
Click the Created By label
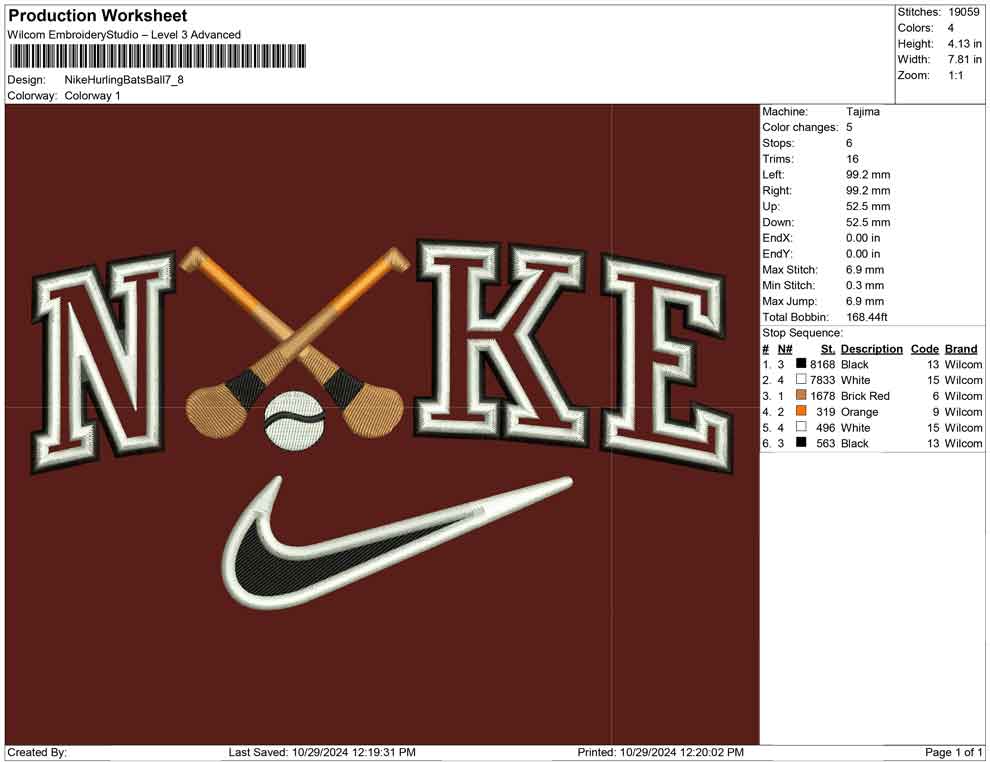[37, 753]
